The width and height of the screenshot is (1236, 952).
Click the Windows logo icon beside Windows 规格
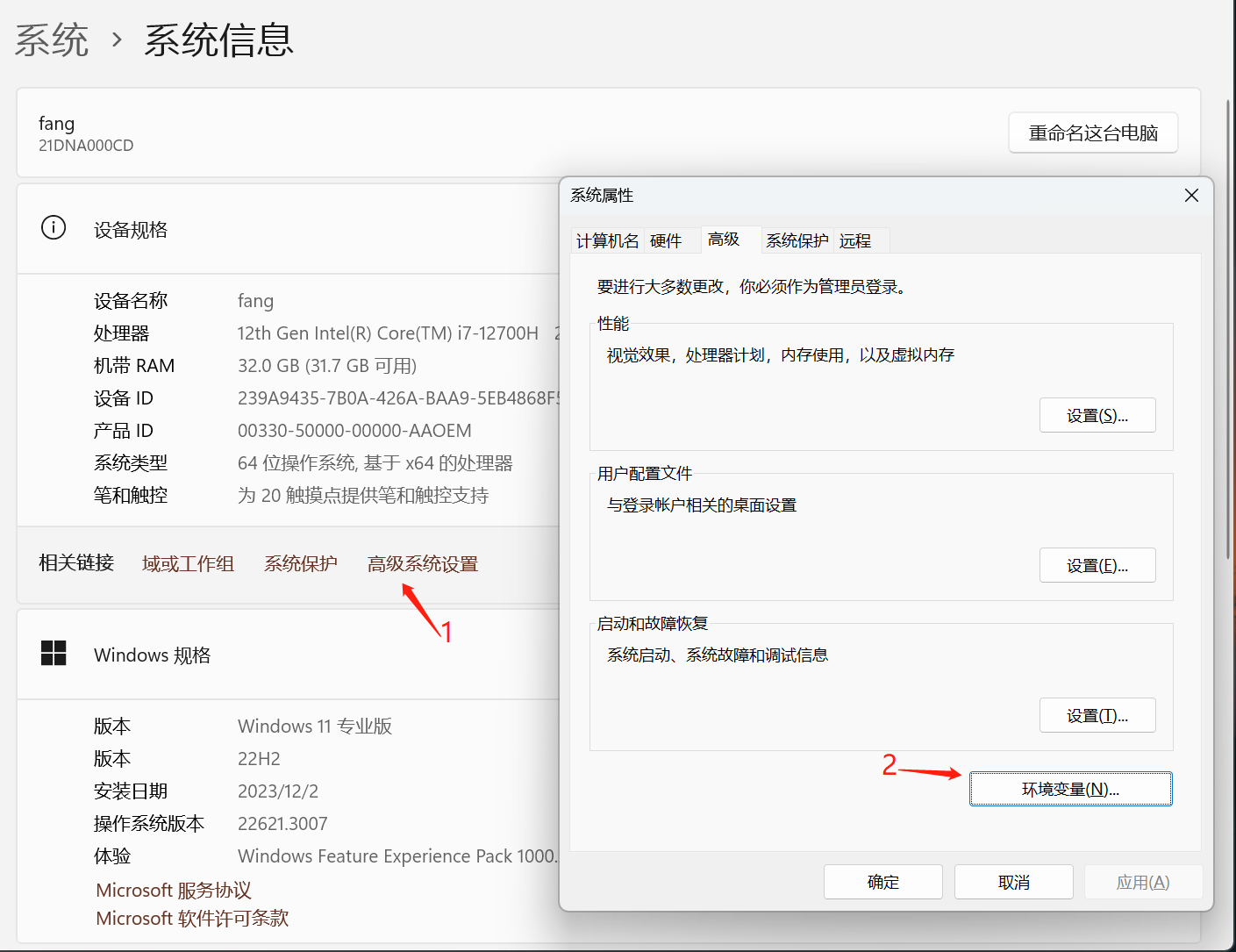[x=54, y=653]
